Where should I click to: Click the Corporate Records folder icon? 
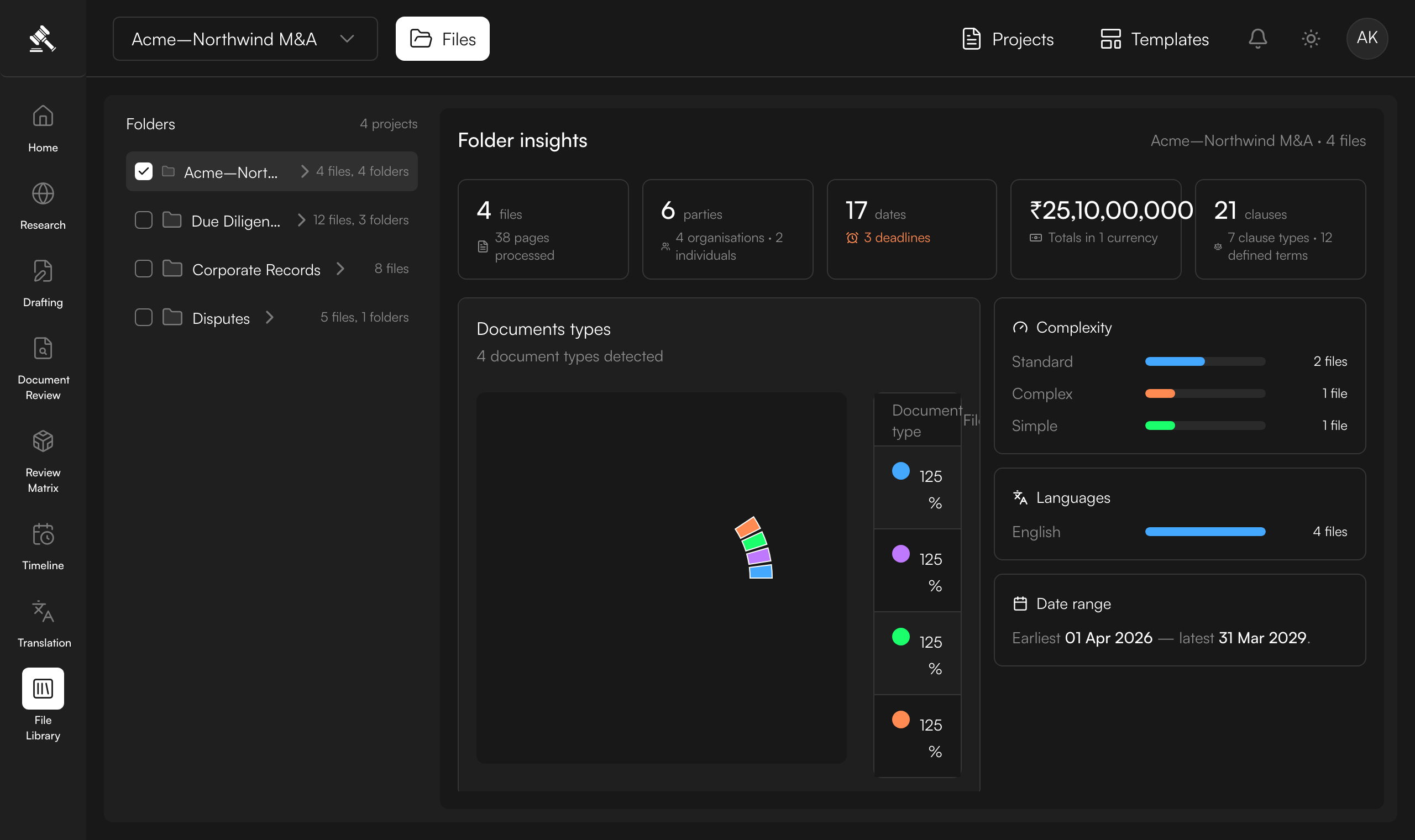(x=172, y=268)
